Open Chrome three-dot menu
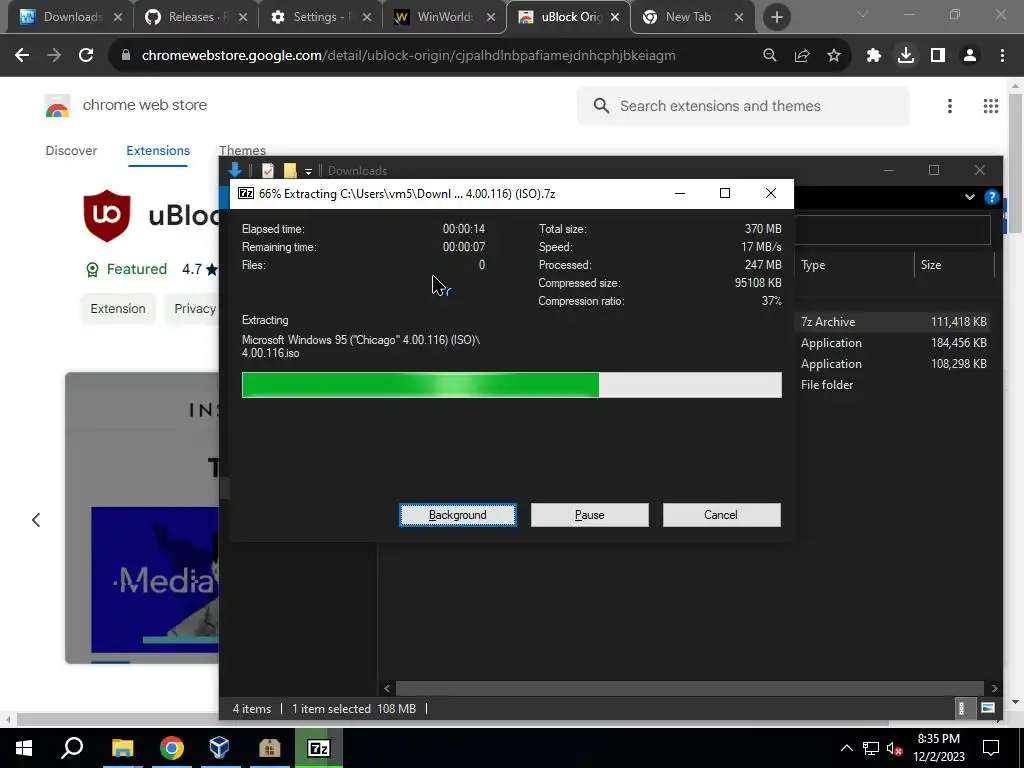This screenshot has width=1024, height=768. click(x=1002, y=56)
